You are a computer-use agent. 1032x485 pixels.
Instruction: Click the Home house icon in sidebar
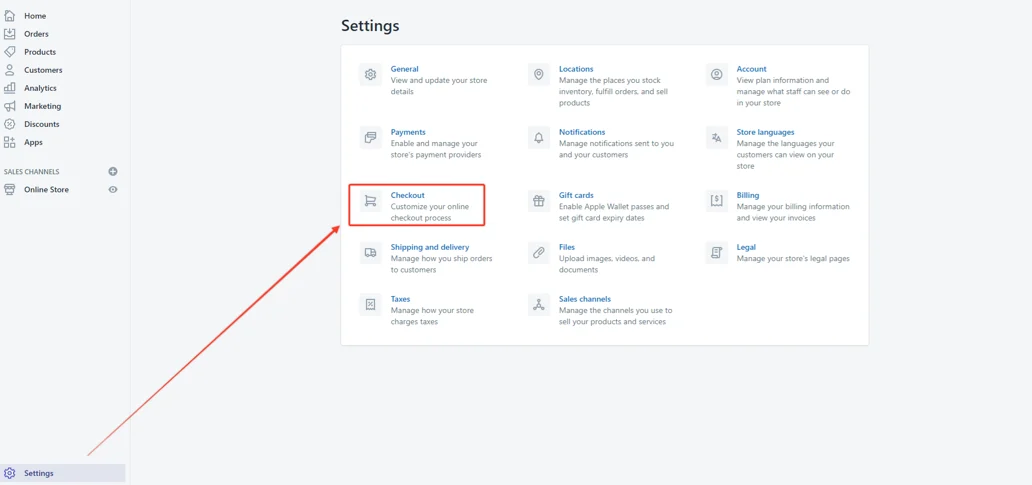(x=9, y=16)
